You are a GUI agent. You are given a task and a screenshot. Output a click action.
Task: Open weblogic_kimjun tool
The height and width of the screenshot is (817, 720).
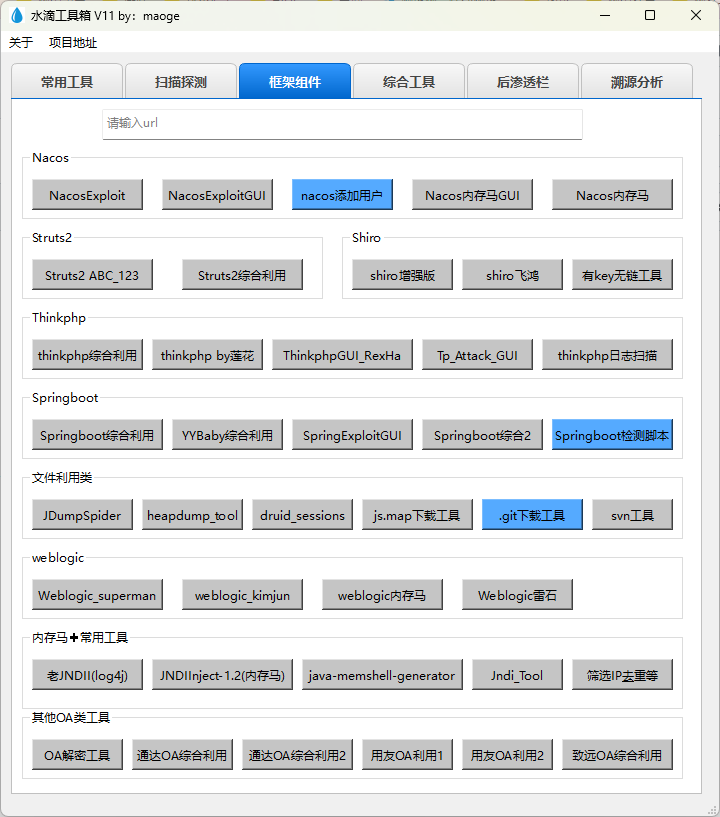[242, 595]
